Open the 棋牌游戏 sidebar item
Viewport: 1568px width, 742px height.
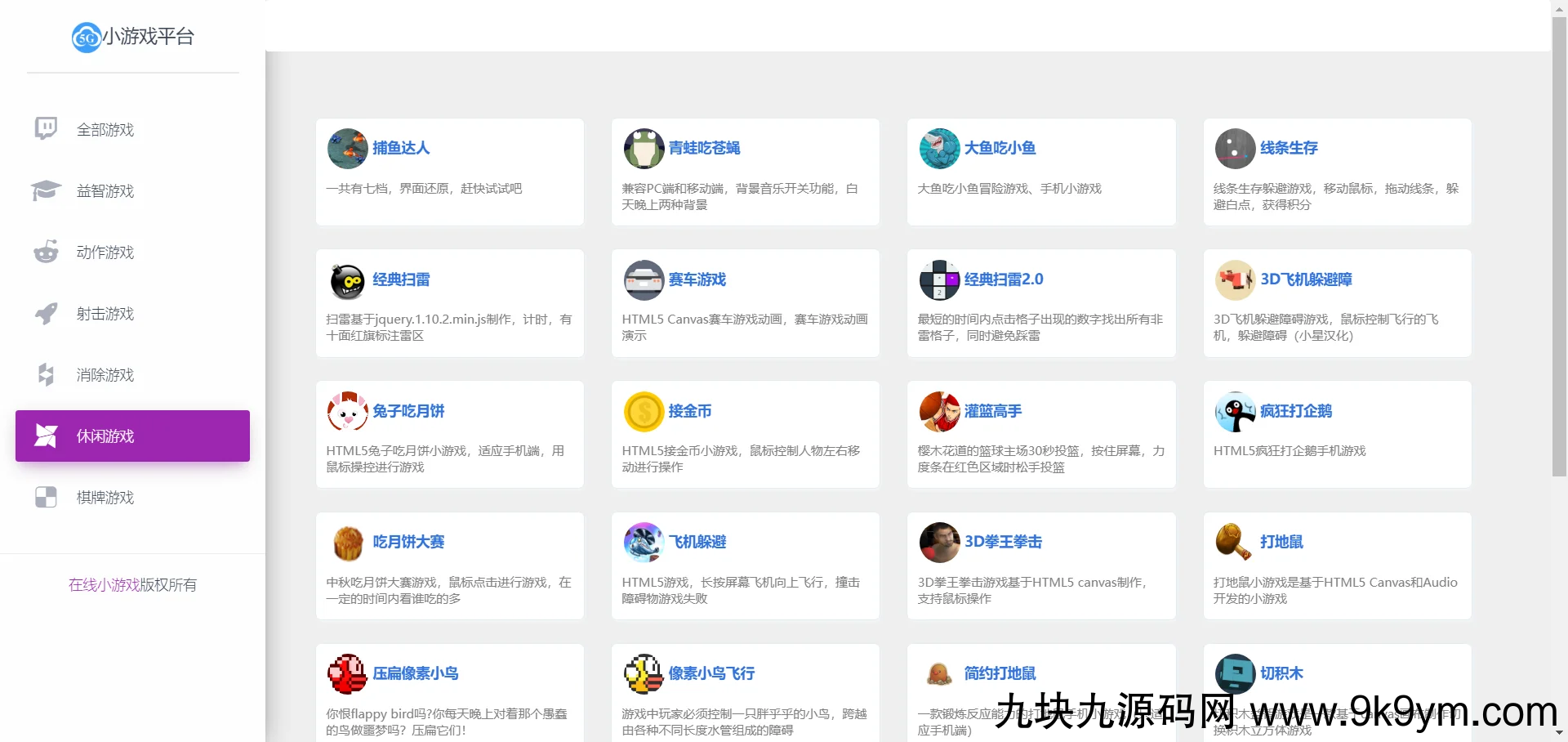tap(105, 498)
